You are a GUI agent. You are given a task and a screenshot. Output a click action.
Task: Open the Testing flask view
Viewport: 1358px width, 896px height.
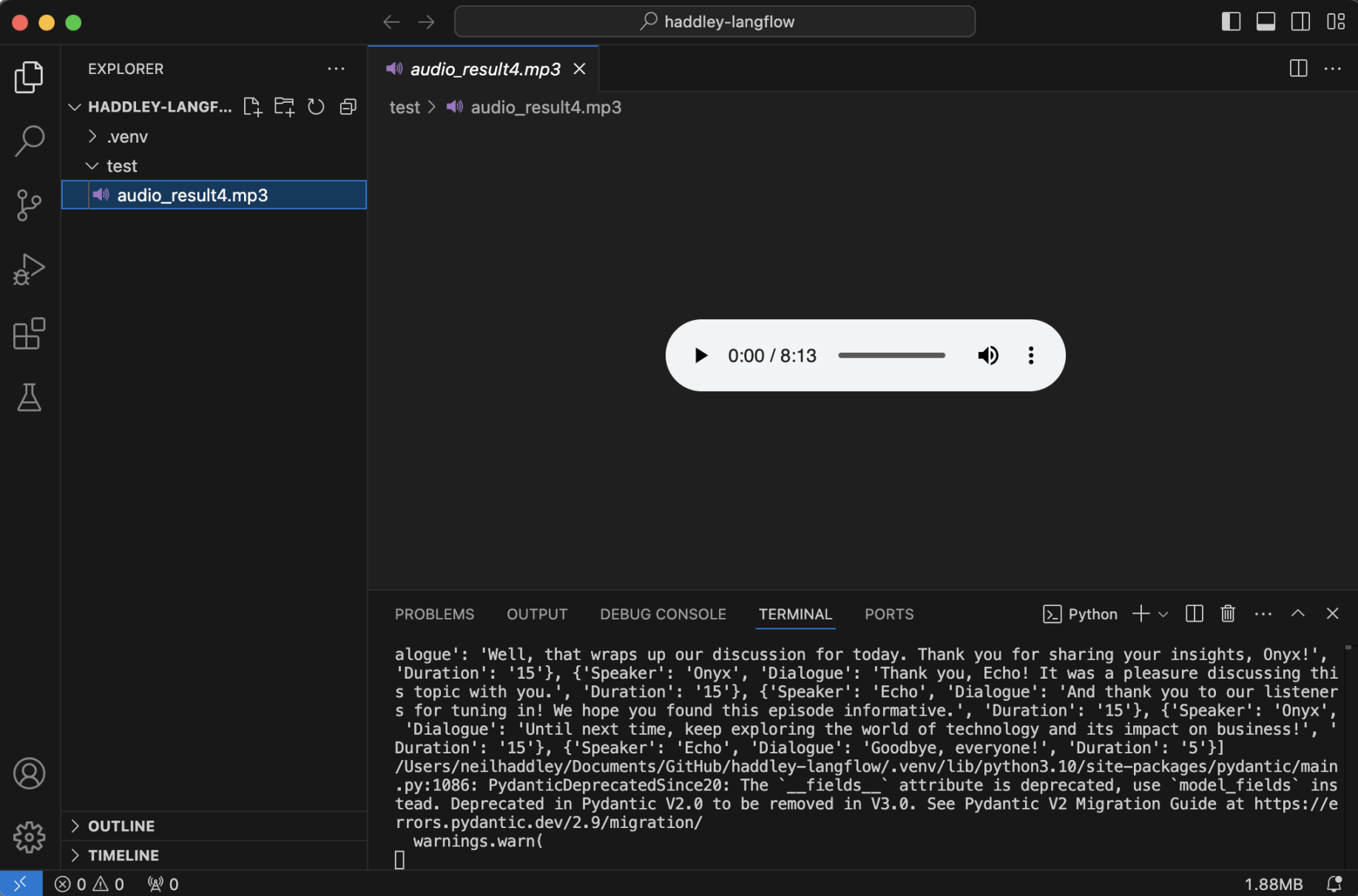29,398
